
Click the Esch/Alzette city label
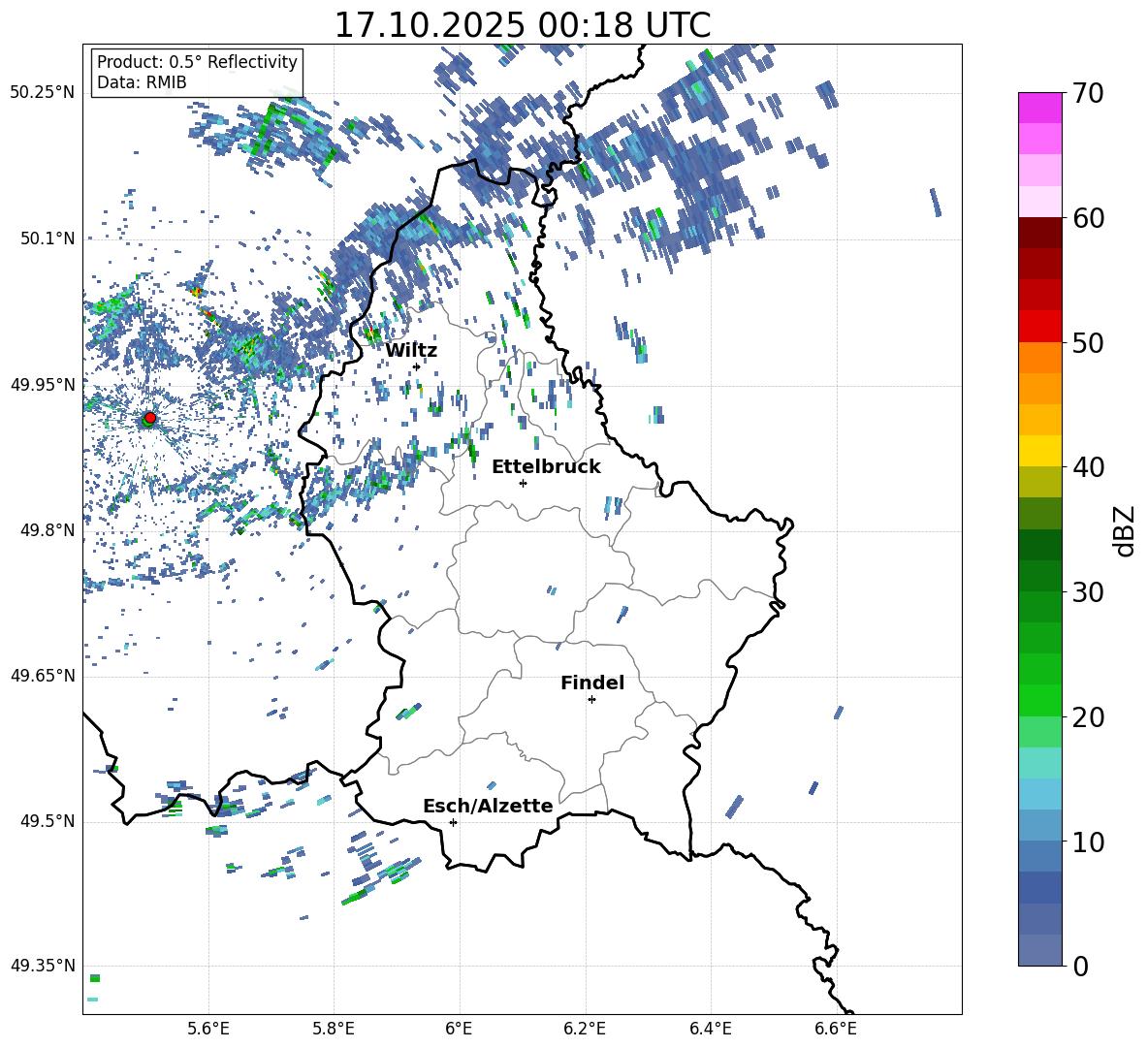tap(488, 806)
